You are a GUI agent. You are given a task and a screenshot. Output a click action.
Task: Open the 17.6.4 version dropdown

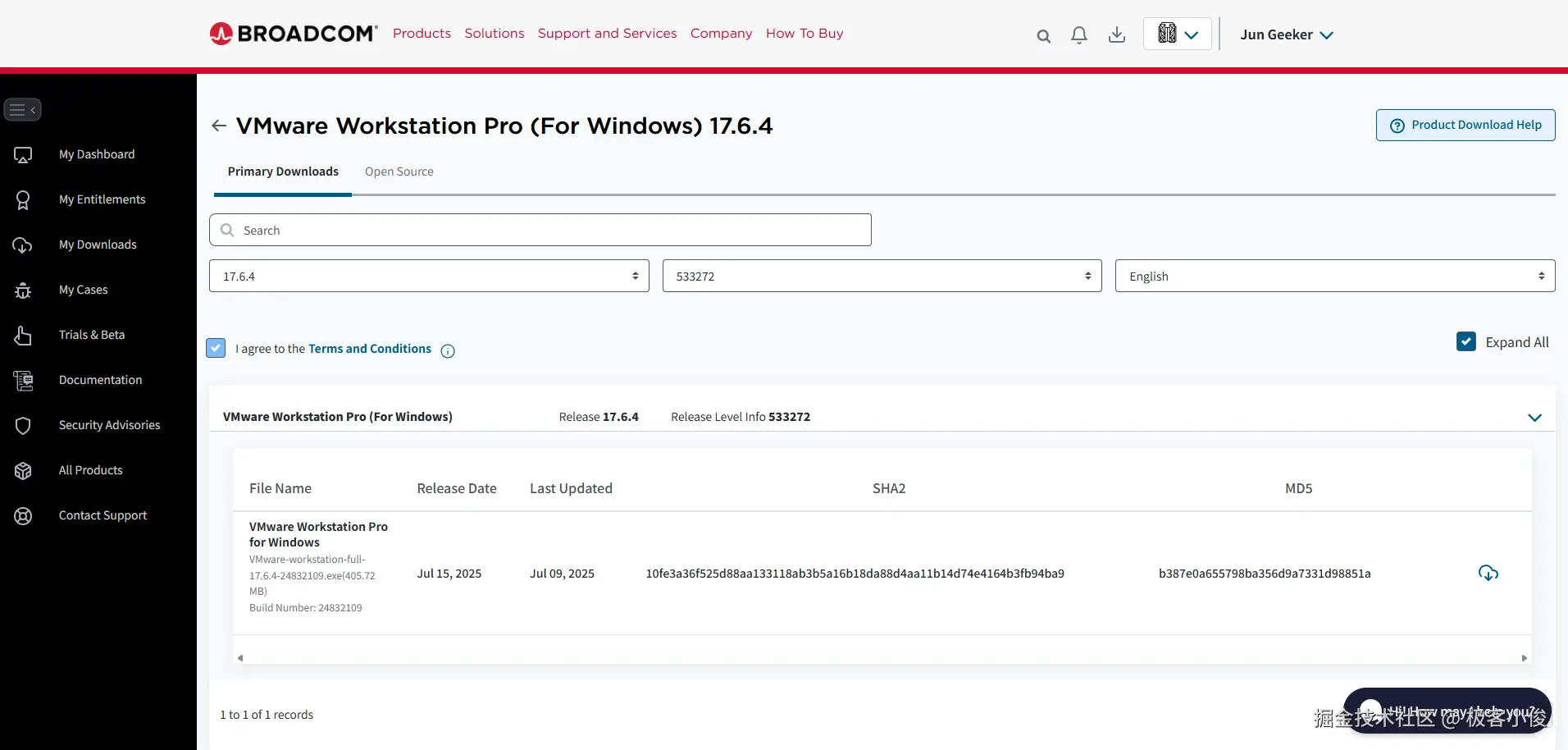[429, 276]
